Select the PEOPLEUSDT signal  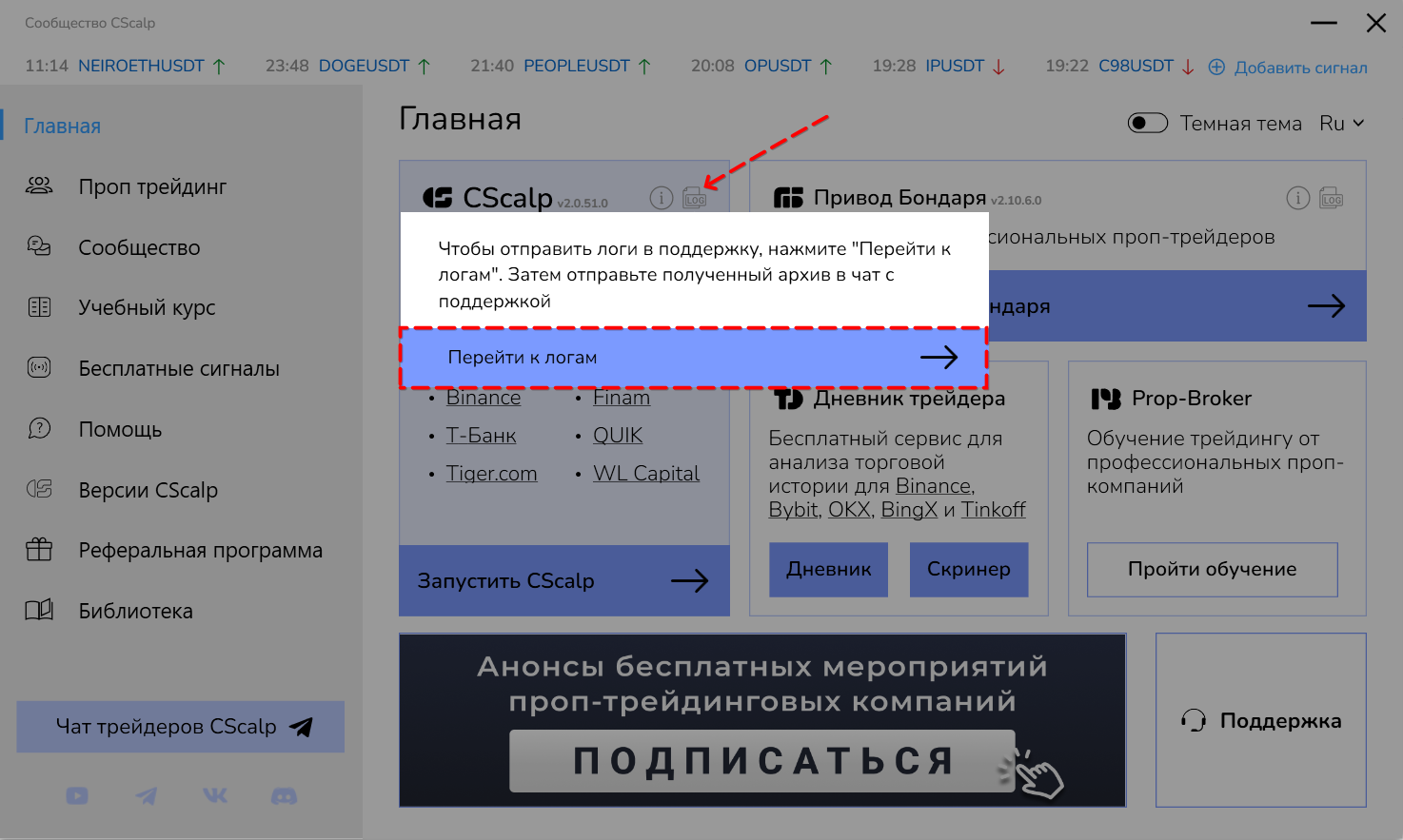(x=577, y=66)
